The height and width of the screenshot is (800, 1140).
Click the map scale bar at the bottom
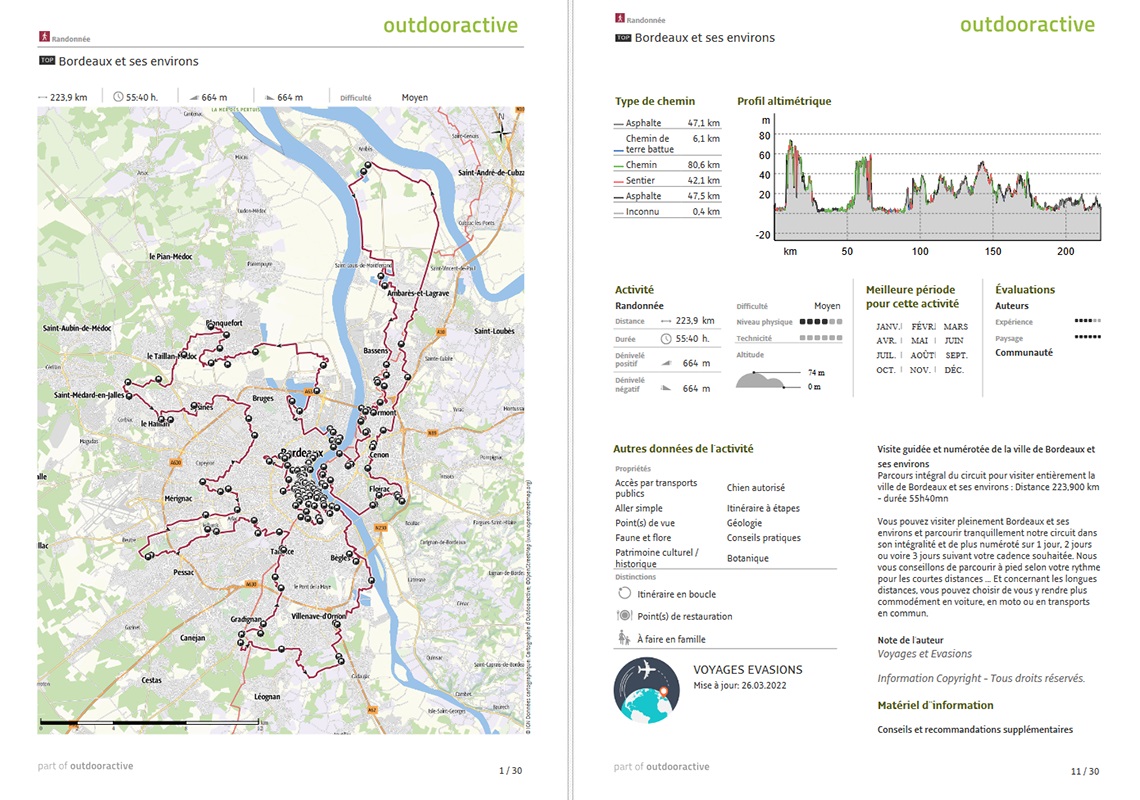pyautogui.click(x=150, y=721)
